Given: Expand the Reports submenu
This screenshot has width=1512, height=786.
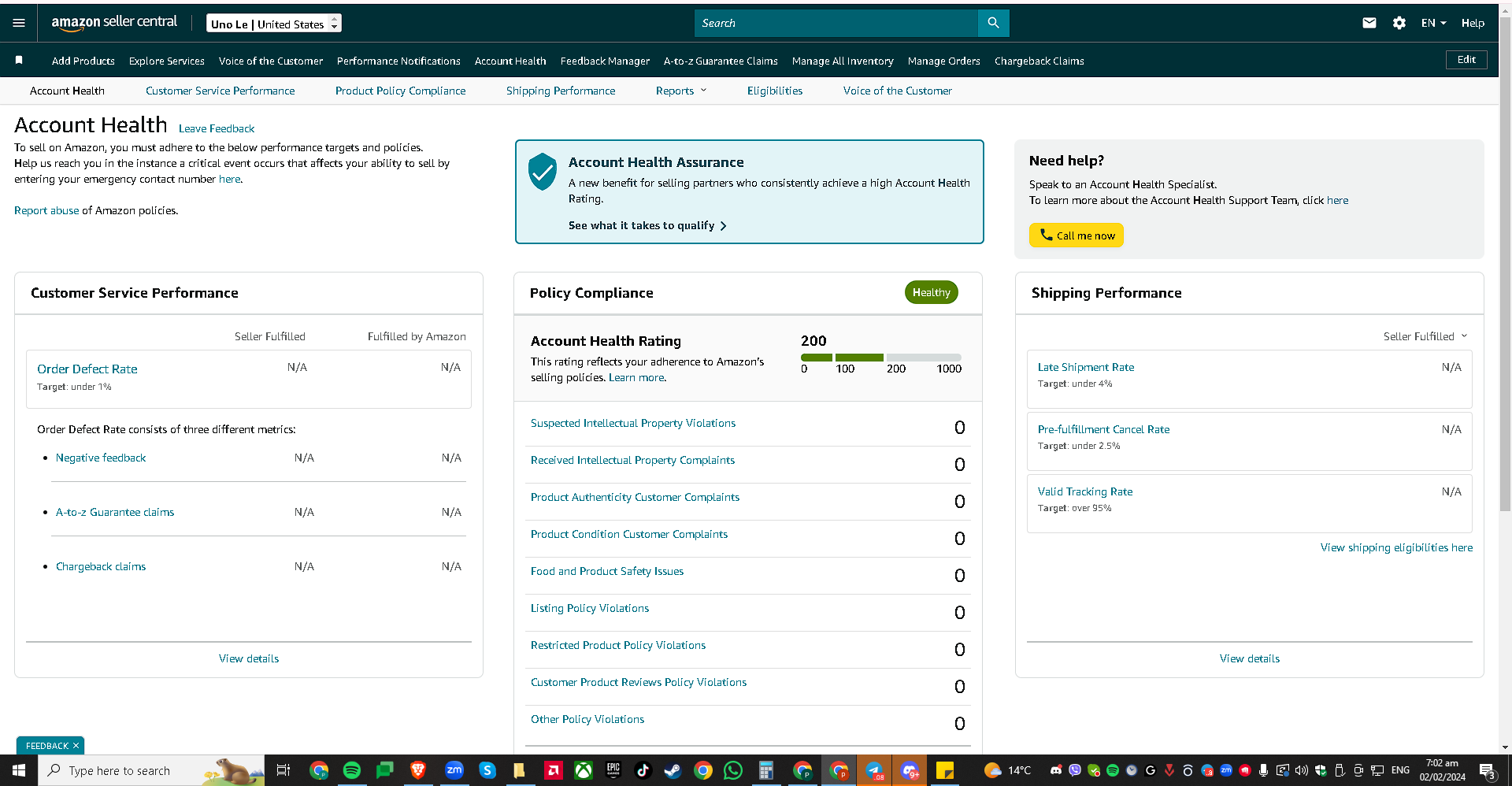Looking at the screenshot, I should [x=681, y=91].
